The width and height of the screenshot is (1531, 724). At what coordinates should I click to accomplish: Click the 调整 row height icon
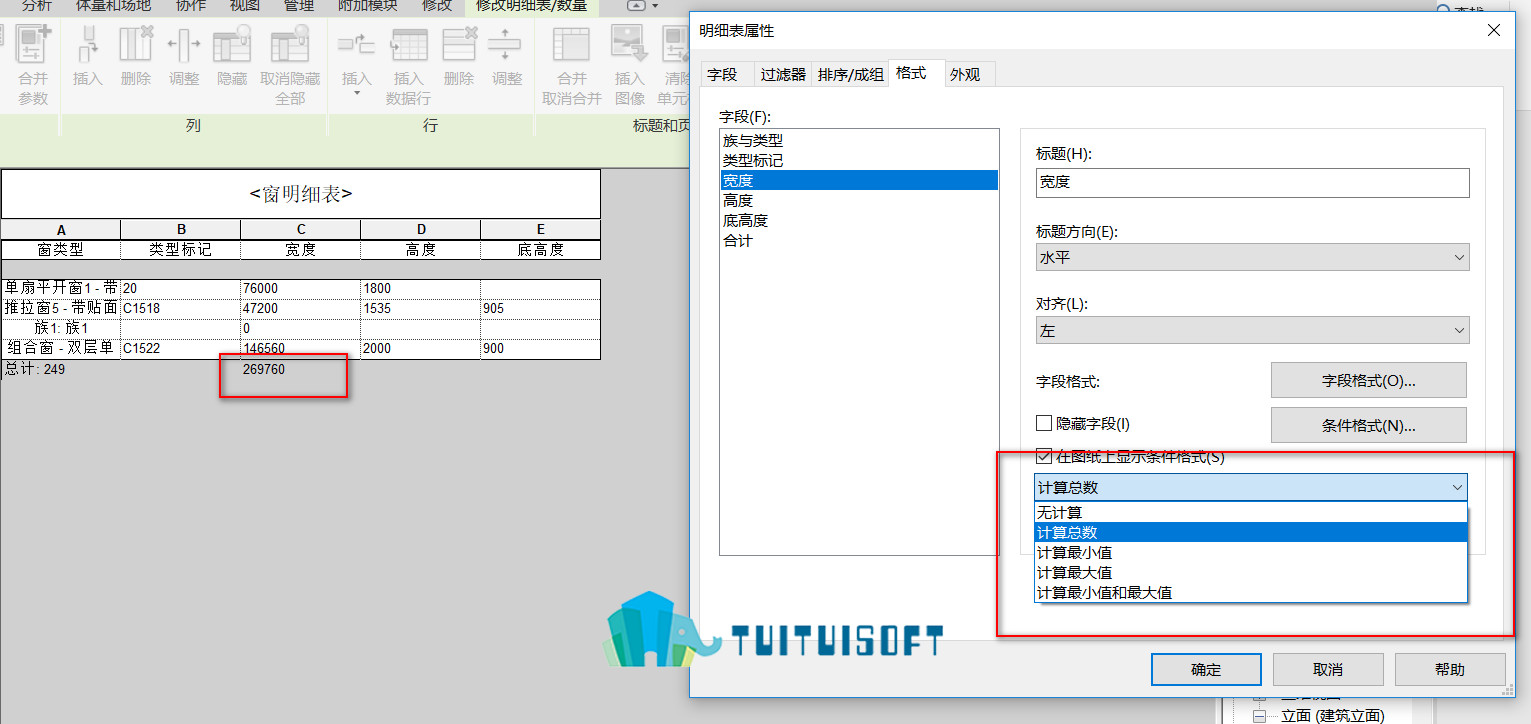(x=506, y=44)
